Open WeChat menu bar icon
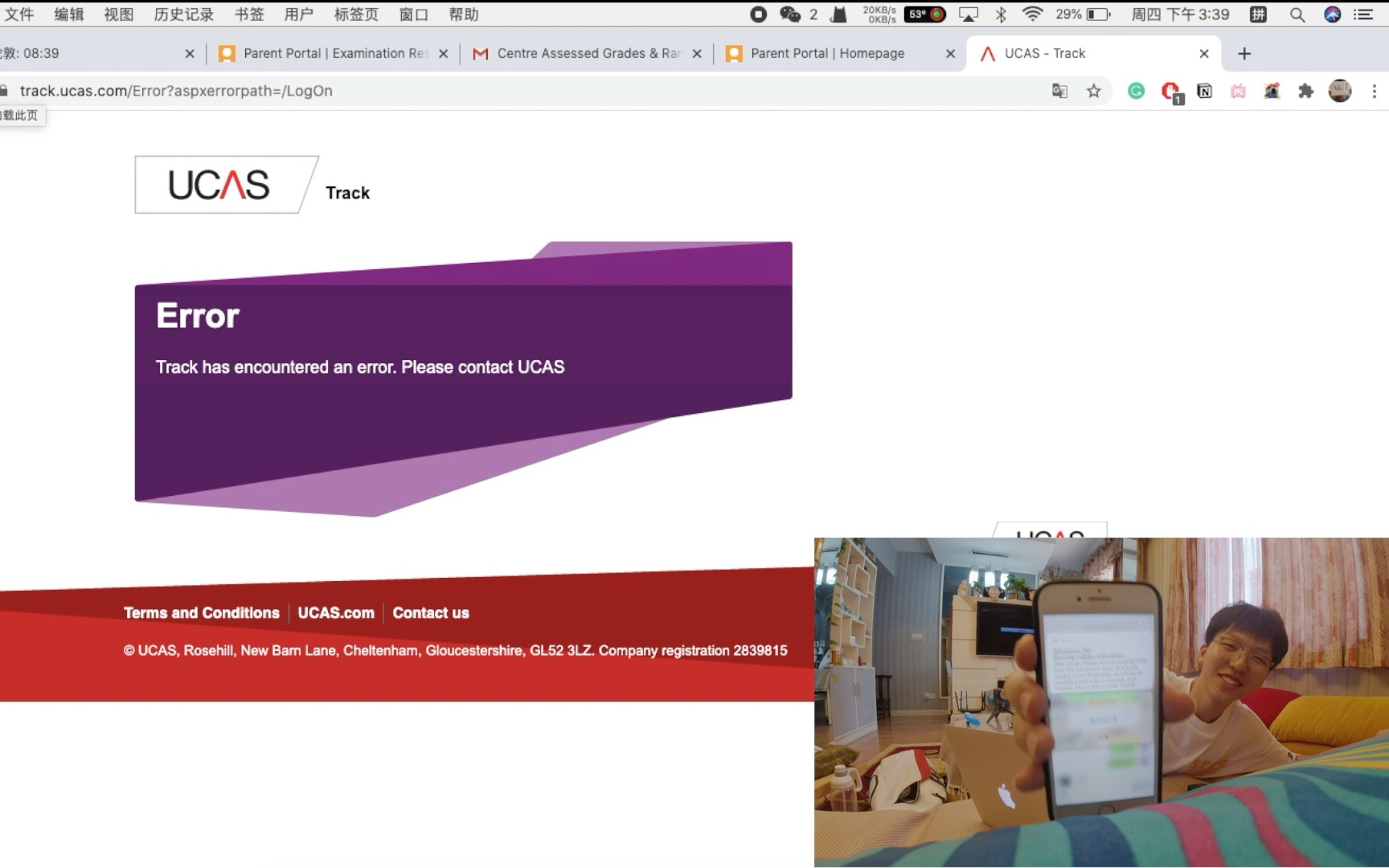This screenshot has width=1389, height=868. click(792, 14)
